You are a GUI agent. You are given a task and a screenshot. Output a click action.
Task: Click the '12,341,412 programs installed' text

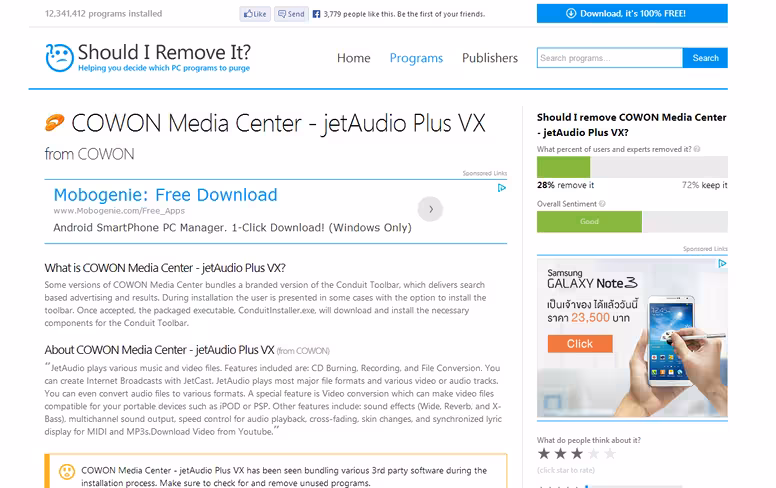tap(103, 13)
